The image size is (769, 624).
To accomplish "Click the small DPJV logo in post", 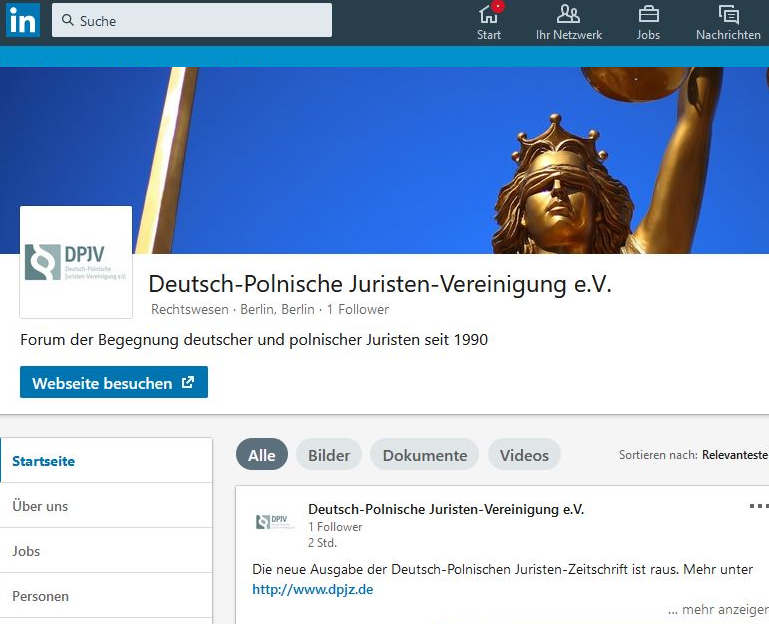I will 273,521.
